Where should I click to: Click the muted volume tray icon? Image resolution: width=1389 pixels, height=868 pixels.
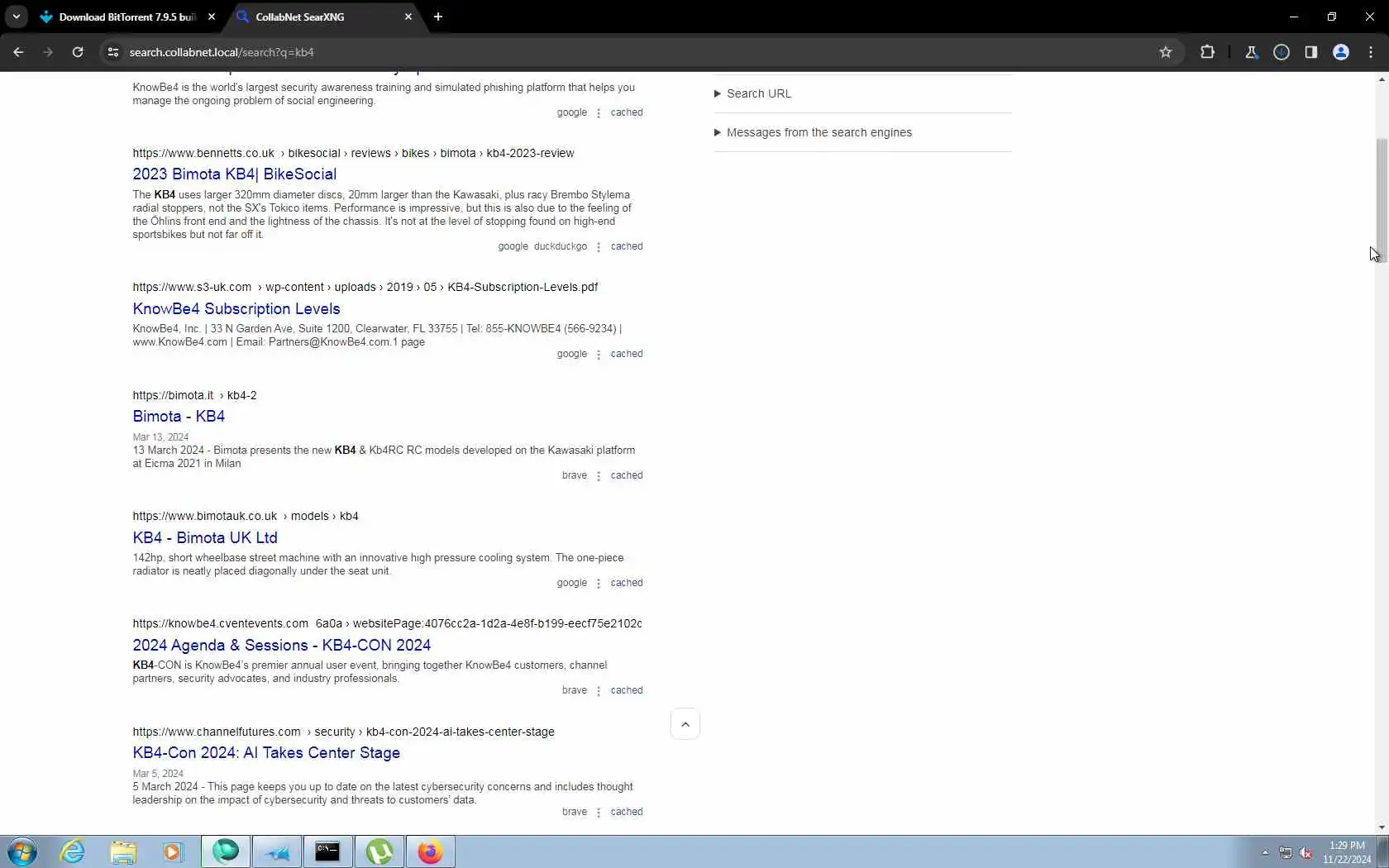(1305, 852)
